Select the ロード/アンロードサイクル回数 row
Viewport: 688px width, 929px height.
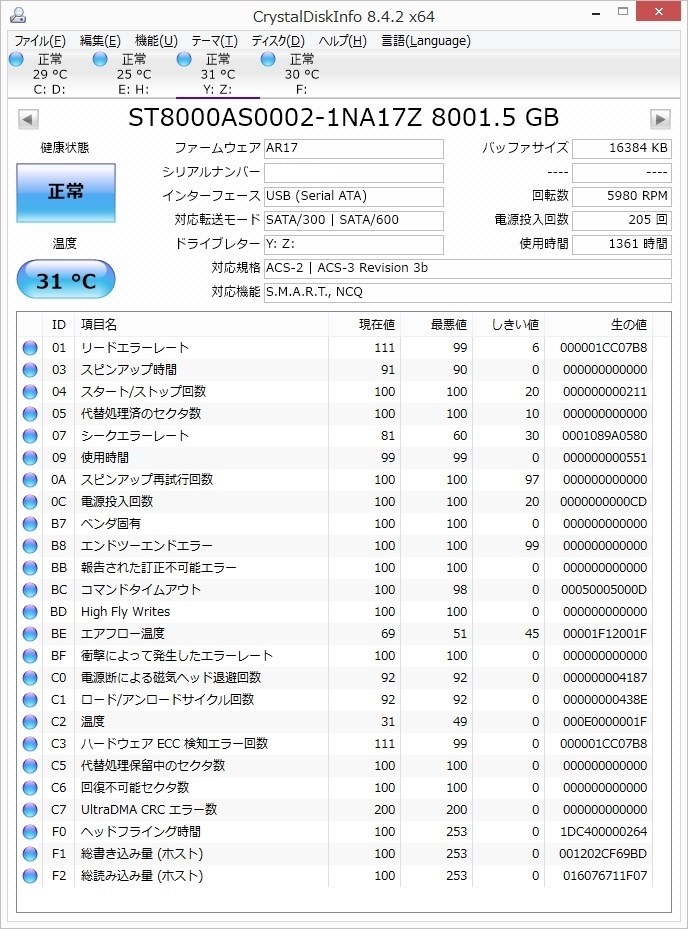[x=335, y=700]
